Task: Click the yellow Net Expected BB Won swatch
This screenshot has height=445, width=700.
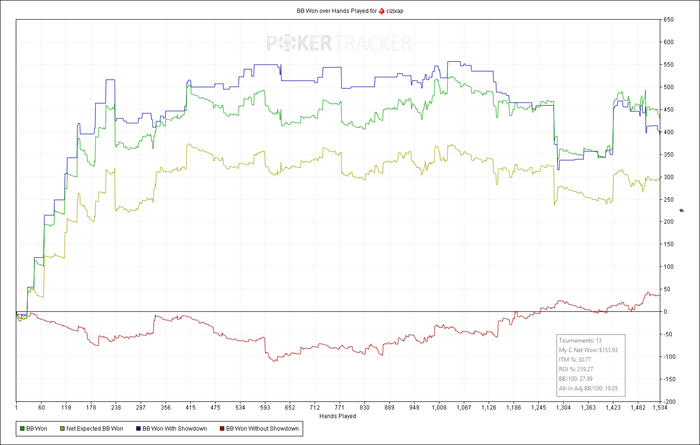Action: [62, 428]
